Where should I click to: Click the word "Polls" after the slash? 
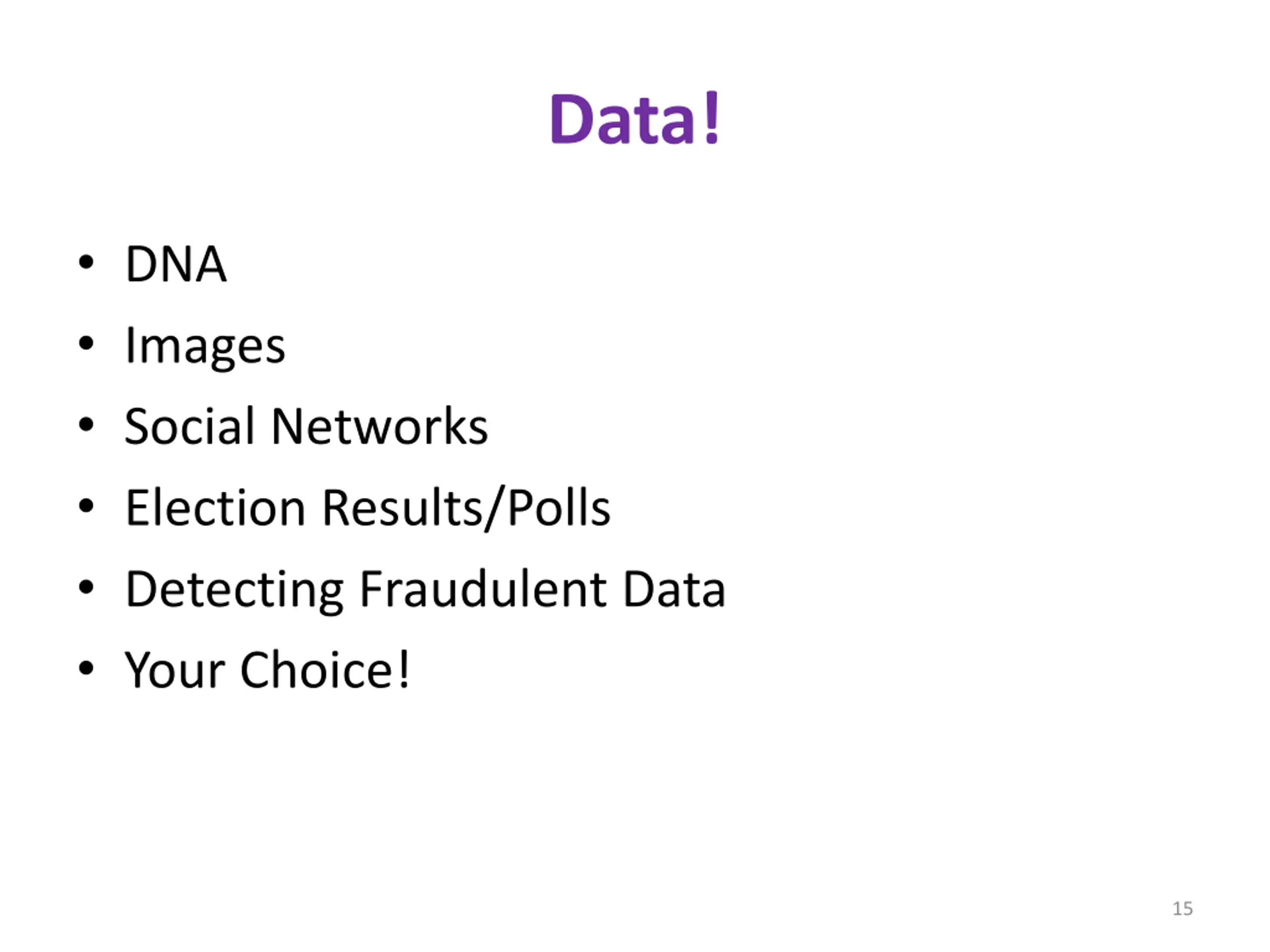pos(559,508)
